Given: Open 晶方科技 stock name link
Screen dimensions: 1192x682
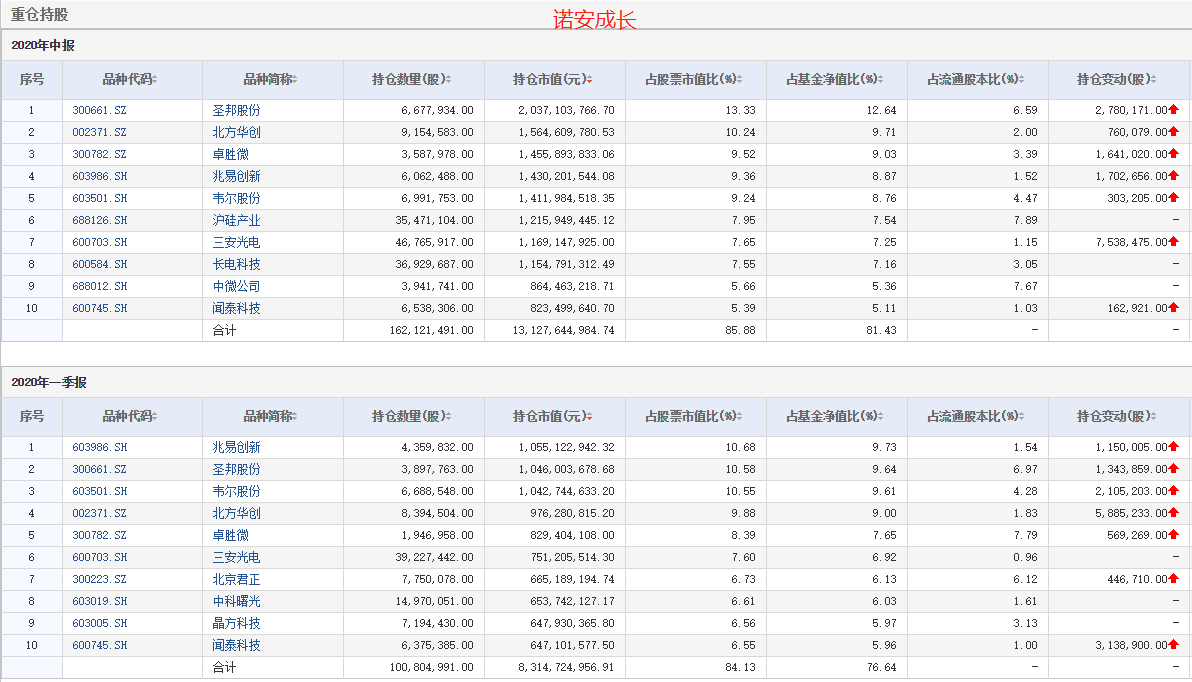Looking at the screenshot, I should (236, 623).
